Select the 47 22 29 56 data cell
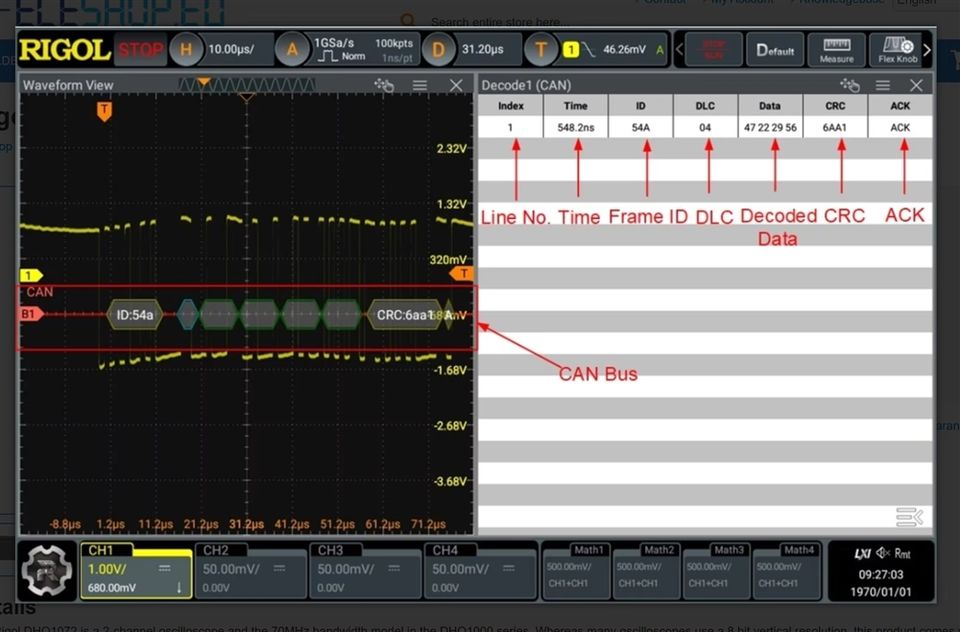The height and width of the screenshot is (632, 960). click(x=770, y=127)
